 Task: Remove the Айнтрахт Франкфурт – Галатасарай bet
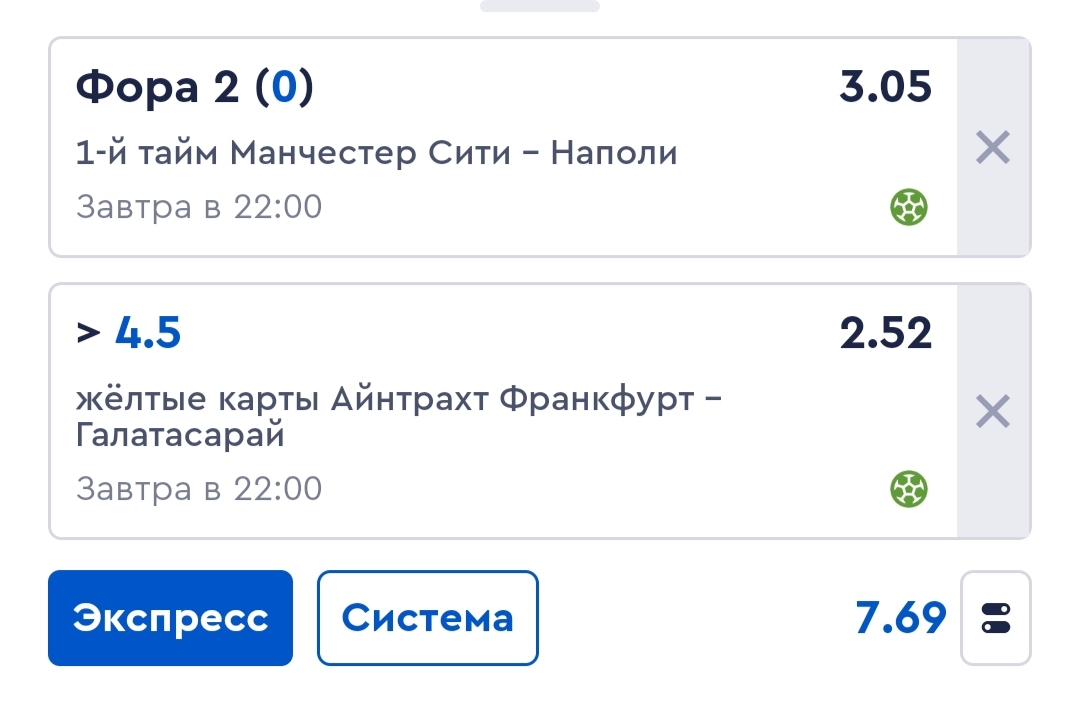[993, 411]
